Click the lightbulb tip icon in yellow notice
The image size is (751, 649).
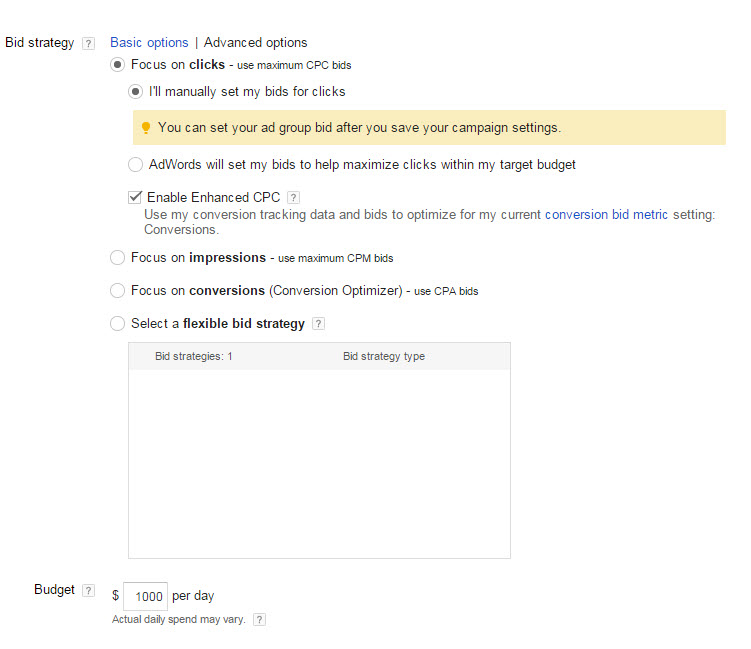point(146,128)
